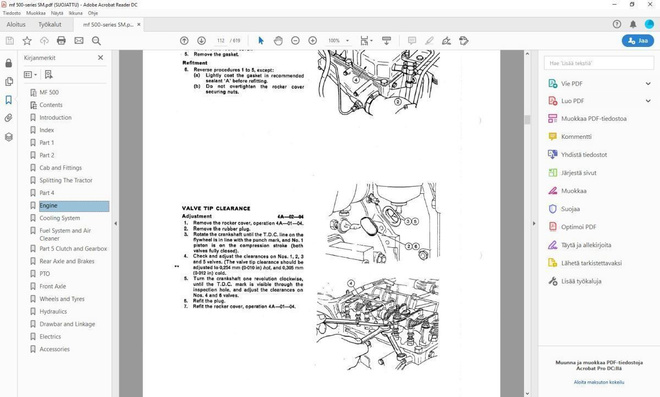Select the Part 5 Clutch and Gearbox bookmark
This screenshot has height=397, width=660.
pyautogui.click(x=73, y=249)
